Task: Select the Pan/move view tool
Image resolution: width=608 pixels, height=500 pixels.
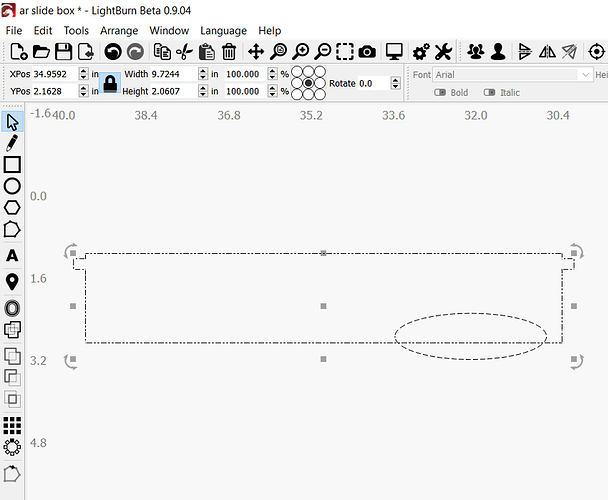Action: (256, 52)
